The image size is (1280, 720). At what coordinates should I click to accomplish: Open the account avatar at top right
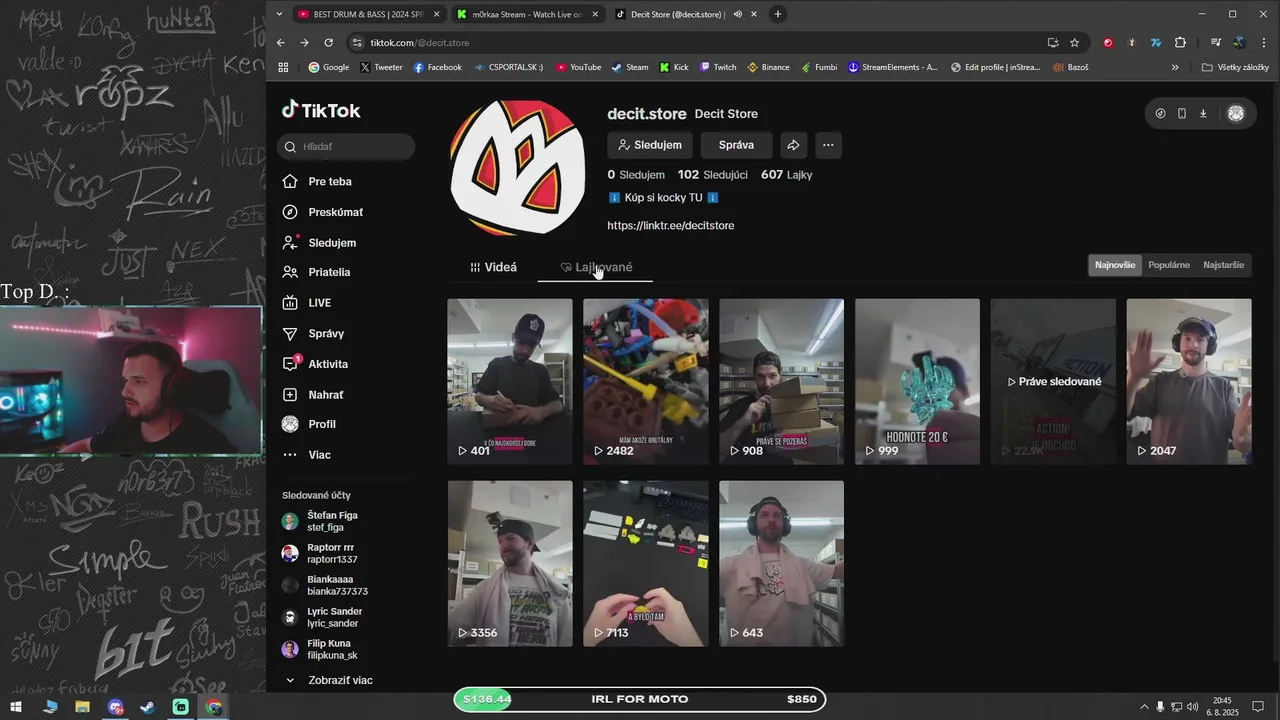tap(1236, 113)
